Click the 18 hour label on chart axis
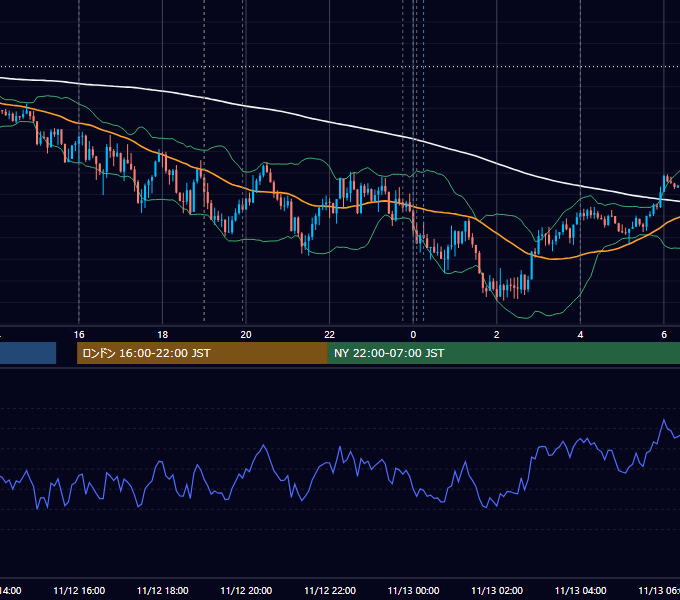 tap(163, 335)
